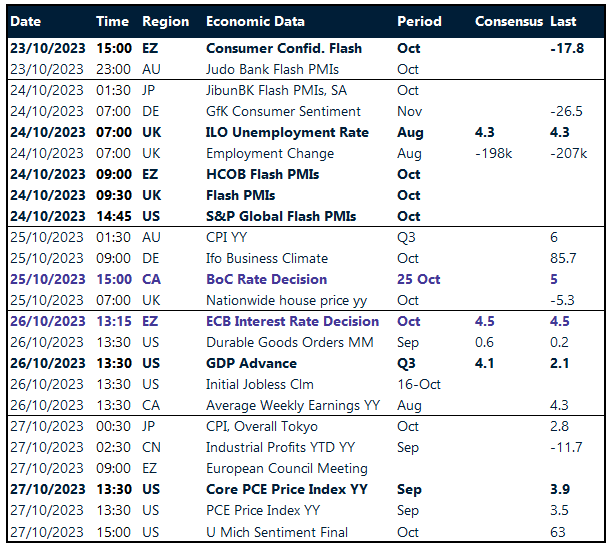Click the Ifo Business Climate entry
This screenshot has width=610, height=551.
(267, 258)
